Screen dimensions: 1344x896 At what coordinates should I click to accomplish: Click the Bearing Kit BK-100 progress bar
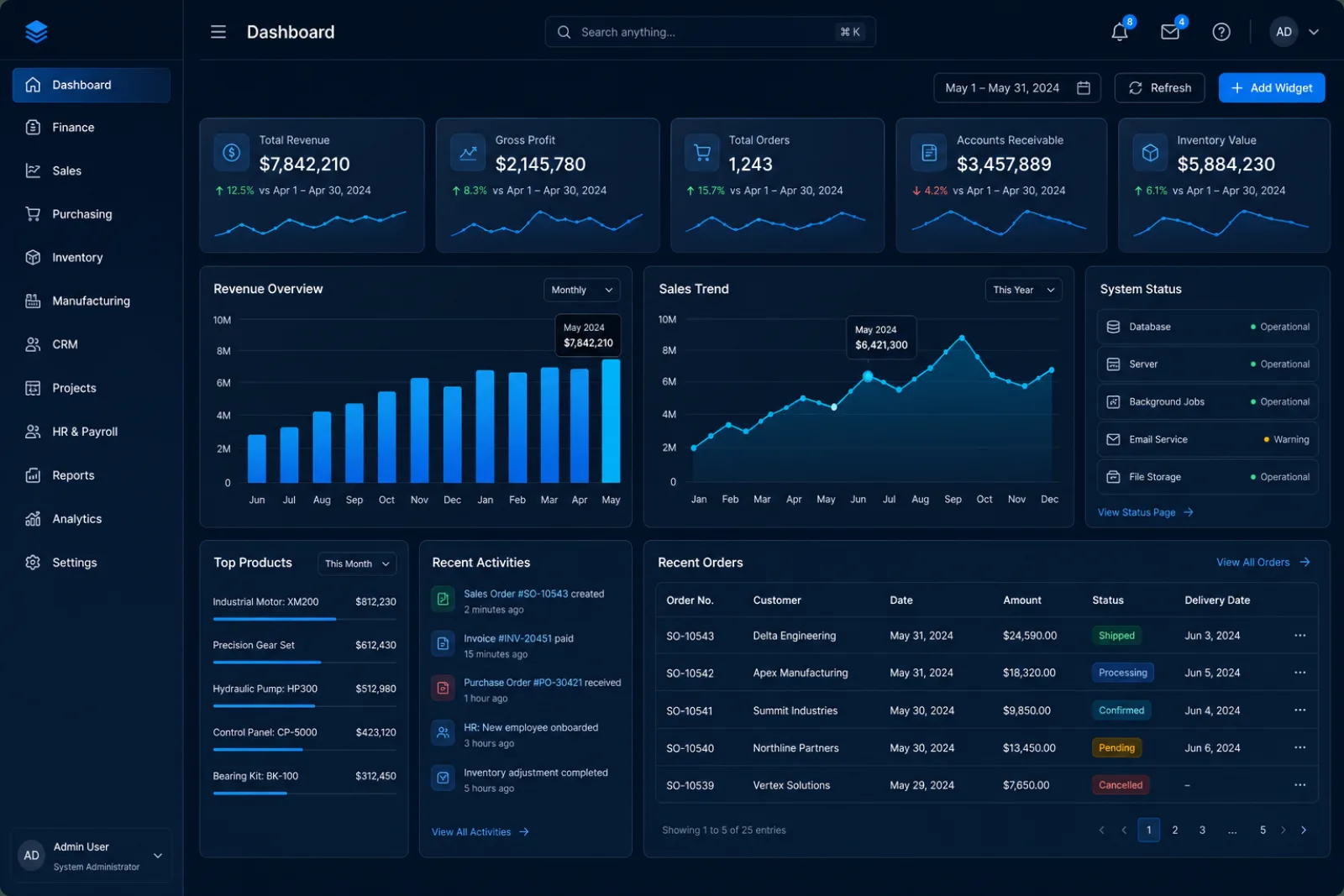point(304,794)
